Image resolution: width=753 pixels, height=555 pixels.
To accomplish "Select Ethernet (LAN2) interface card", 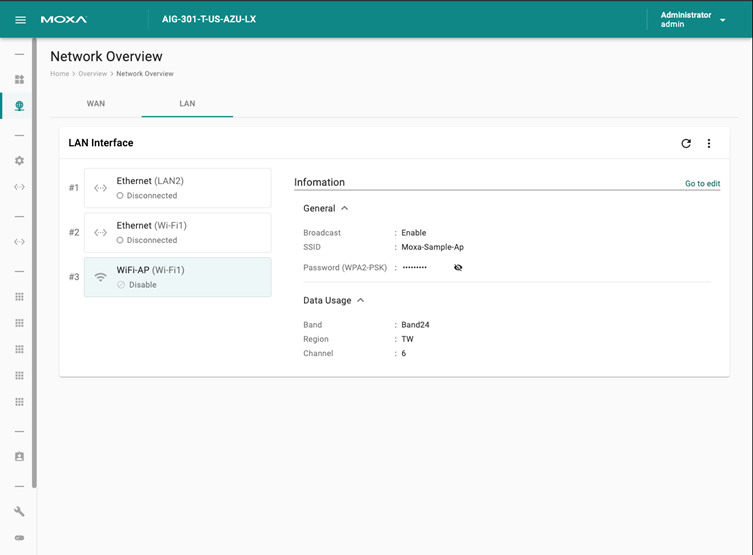I will tap(178, 188).
